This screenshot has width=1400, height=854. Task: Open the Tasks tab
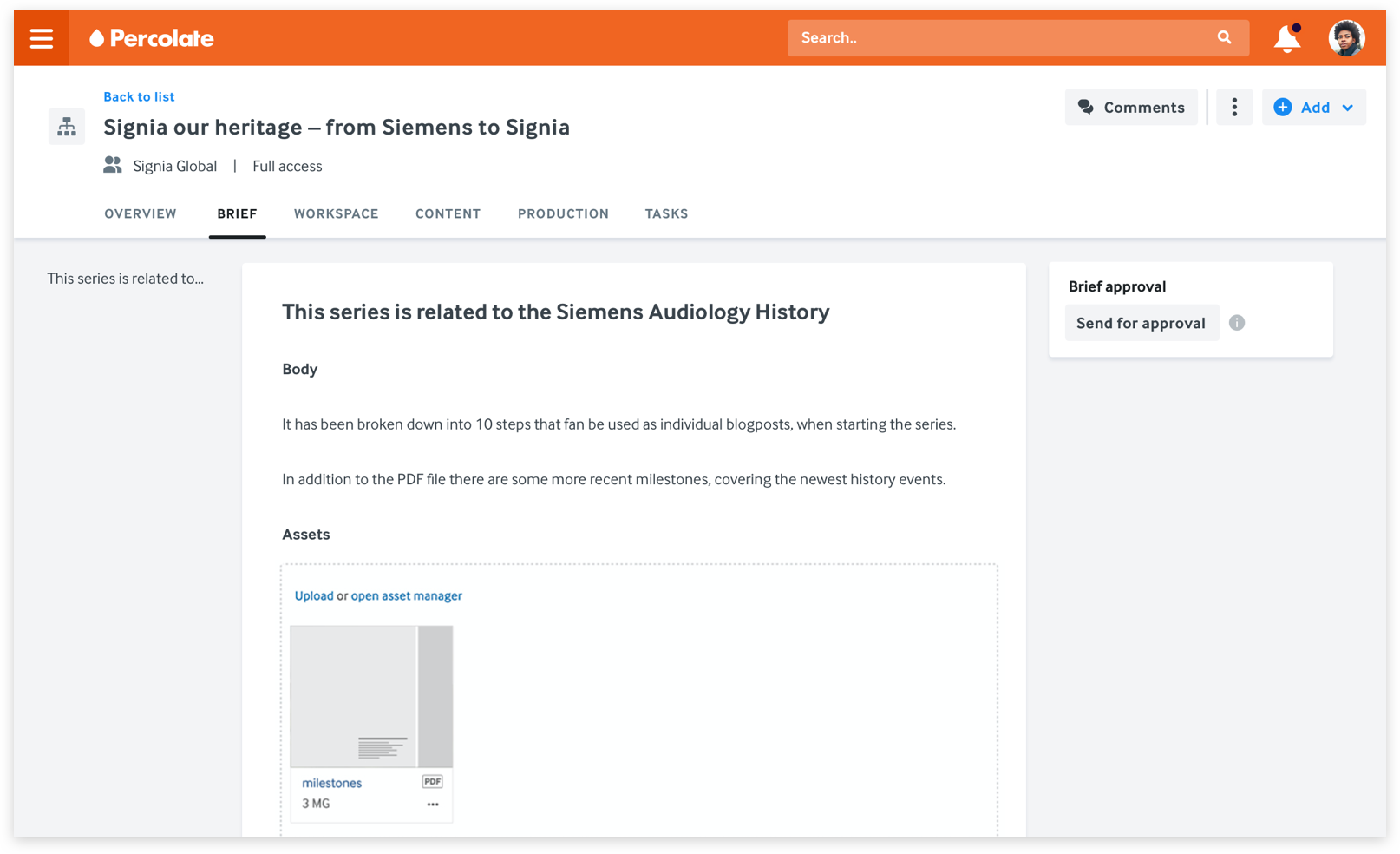666,213
